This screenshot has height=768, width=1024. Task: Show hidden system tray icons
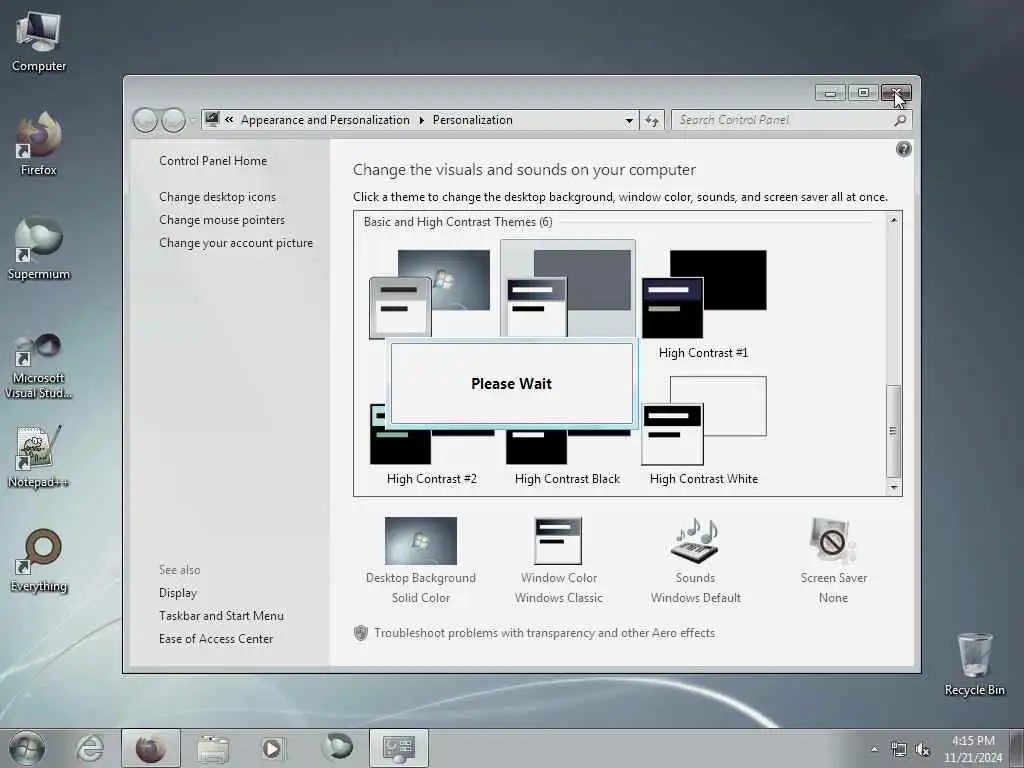click(874, 749)
